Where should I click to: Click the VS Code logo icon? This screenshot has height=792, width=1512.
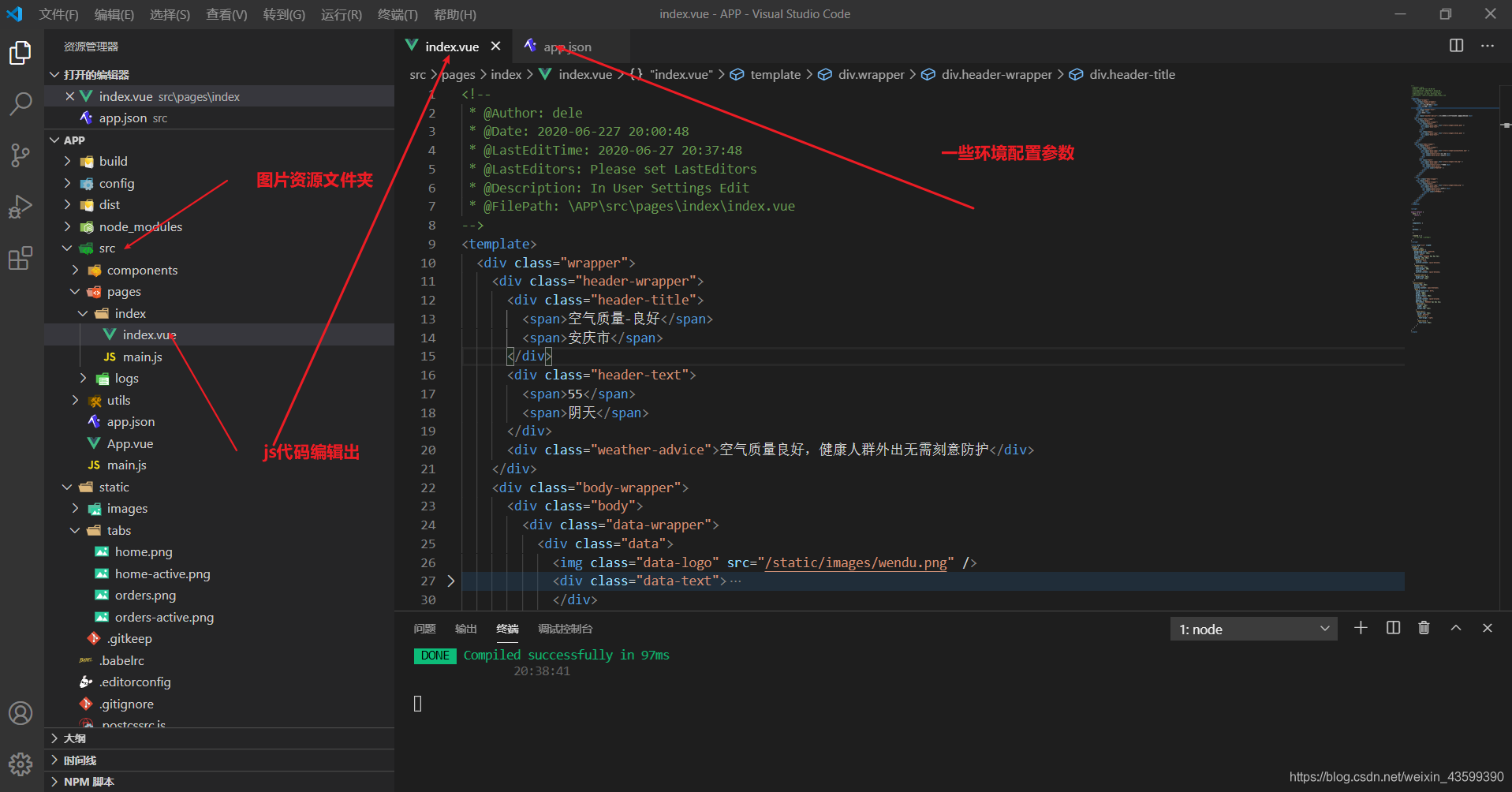[x=15, y=13]
